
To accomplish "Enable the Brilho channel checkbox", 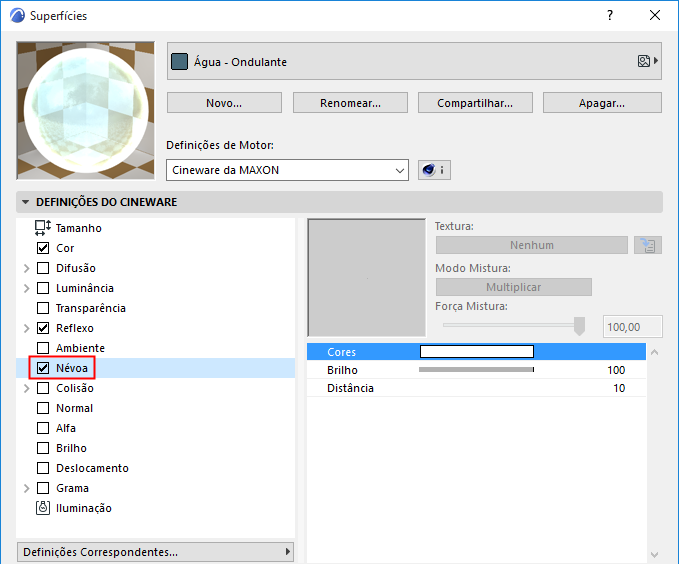I will click(x=43, y=448).
